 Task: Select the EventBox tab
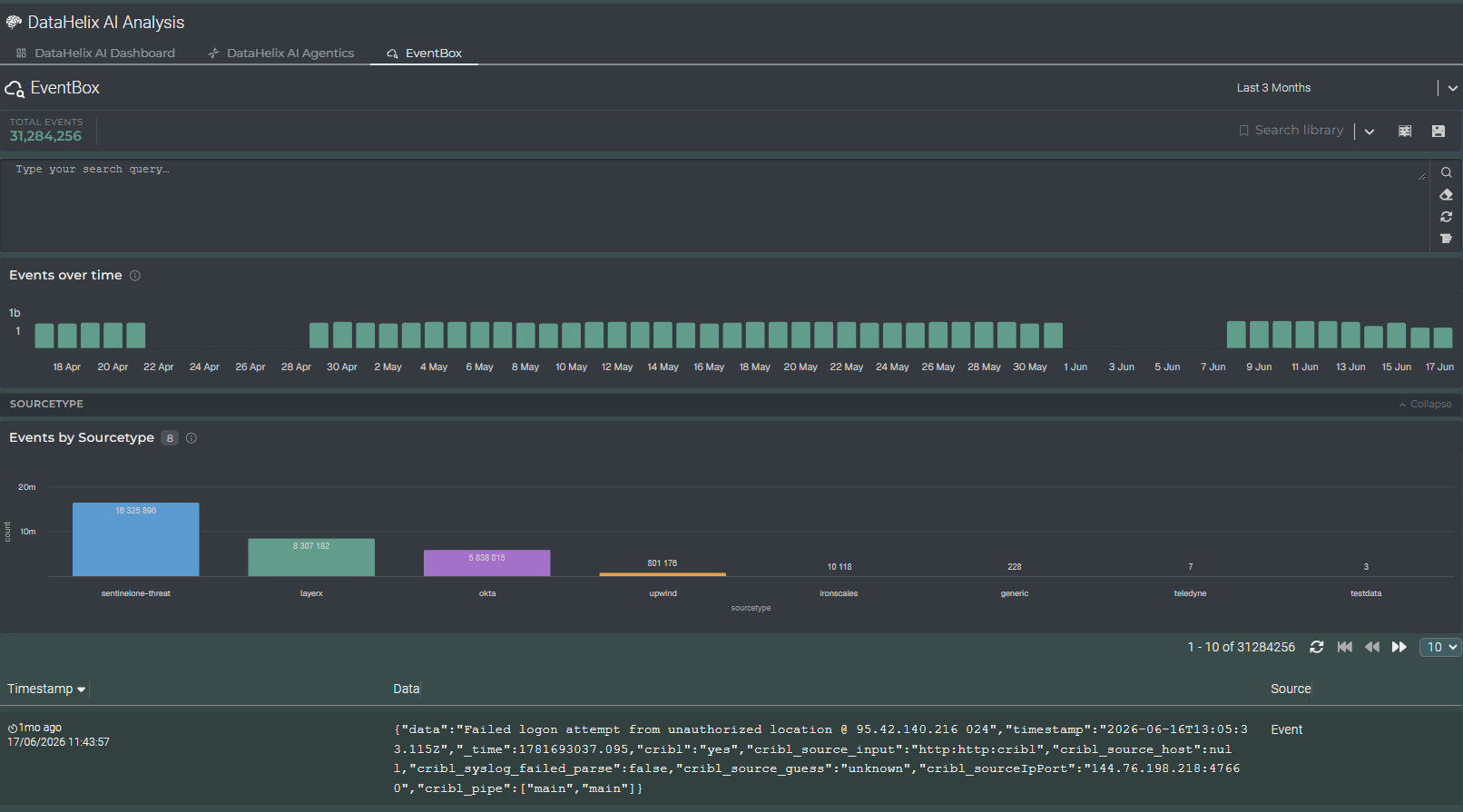pos(424,54)
